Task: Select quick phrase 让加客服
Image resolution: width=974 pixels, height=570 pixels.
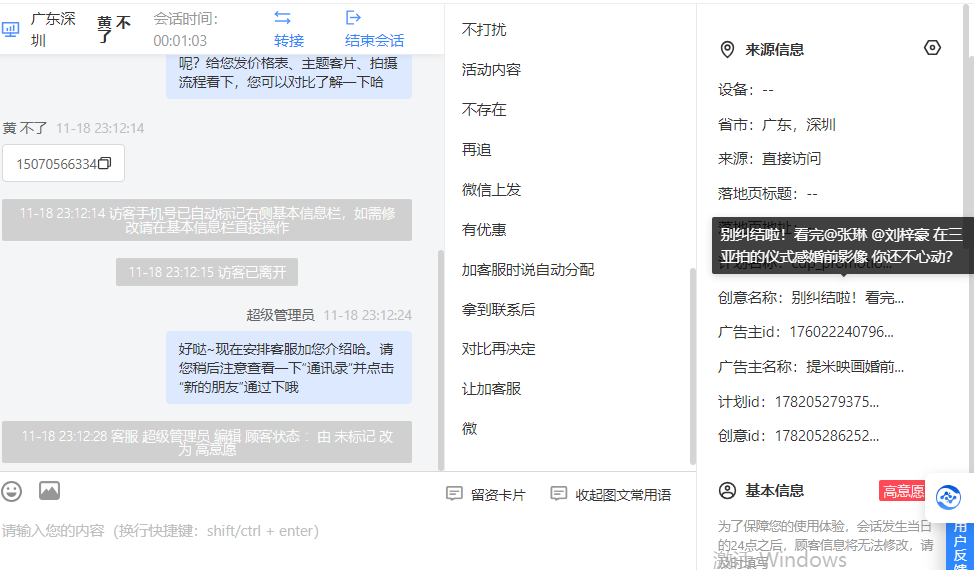Action: point(491,389)
